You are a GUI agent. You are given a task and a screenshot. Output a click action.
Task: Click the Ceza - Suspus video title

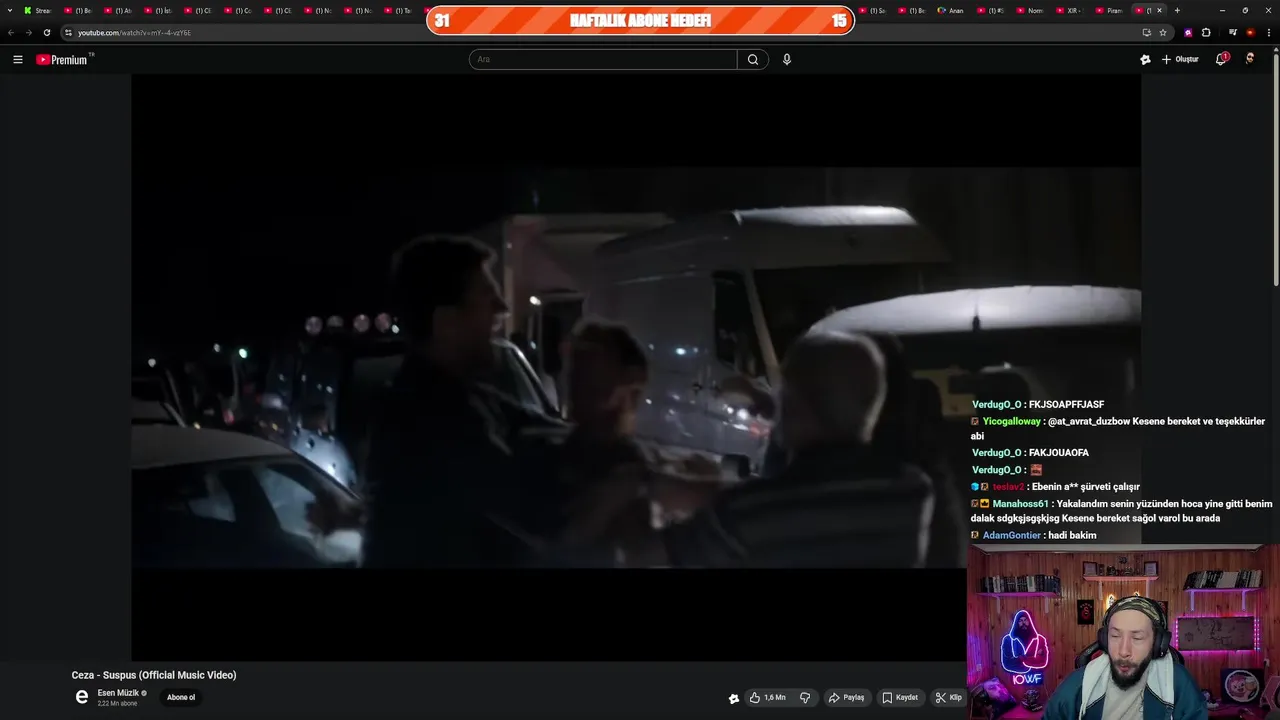pyautogui.click(x=154, y=675)
